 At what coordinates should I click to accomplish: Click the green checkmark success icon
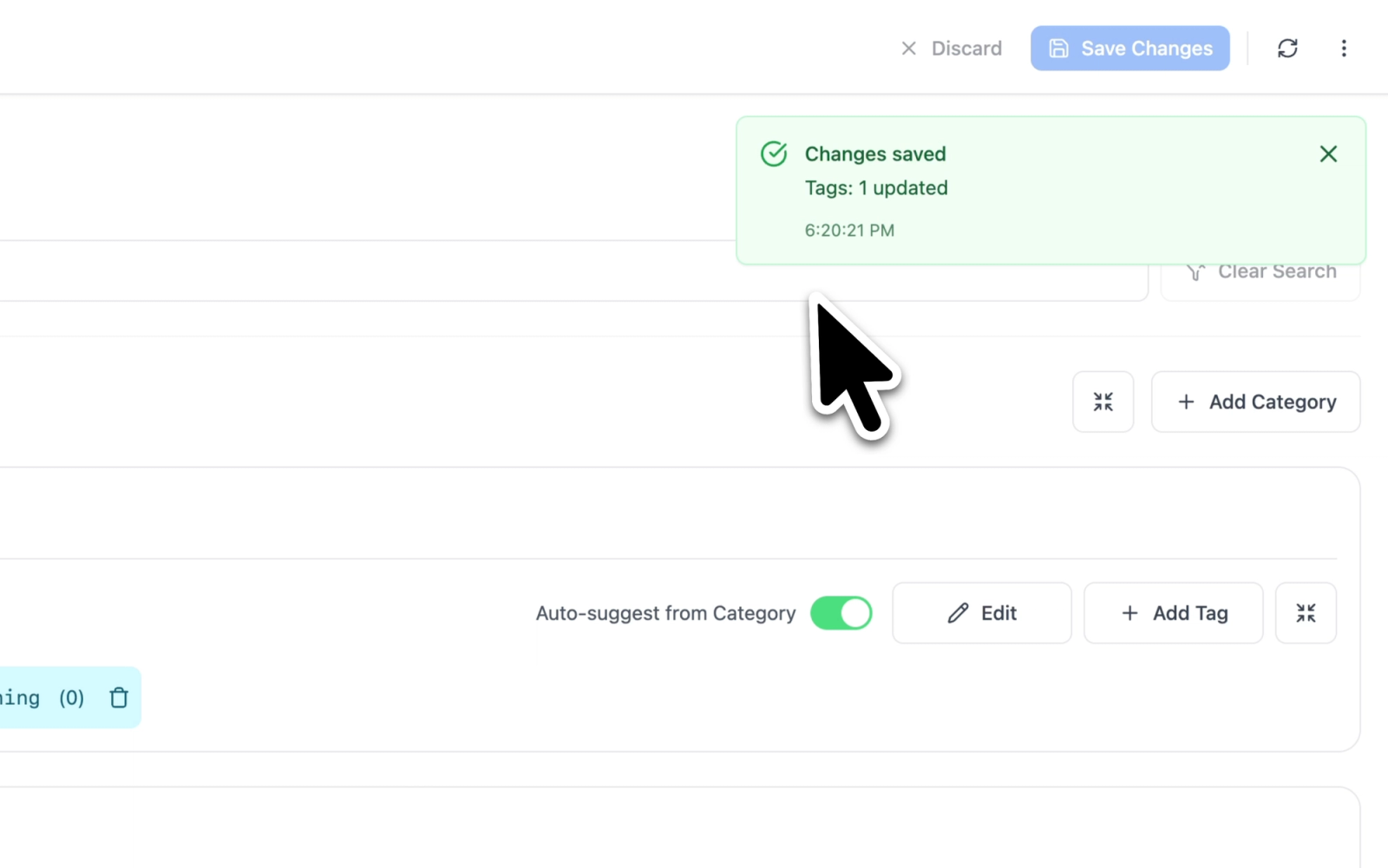774,154
